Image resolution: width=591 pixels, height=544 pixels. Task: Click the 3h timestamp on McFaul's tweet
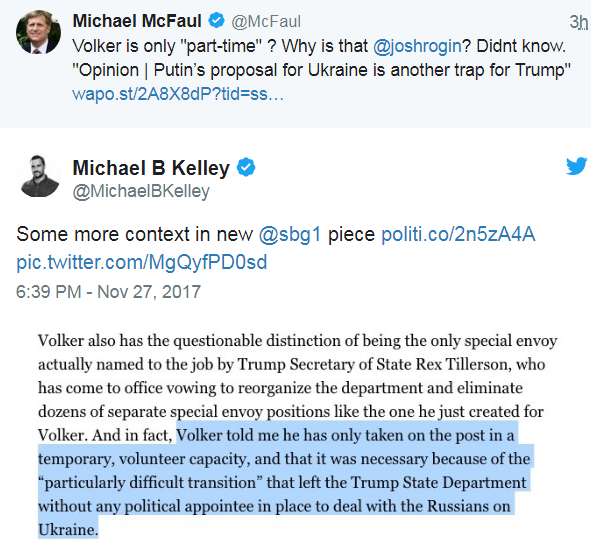579,22
